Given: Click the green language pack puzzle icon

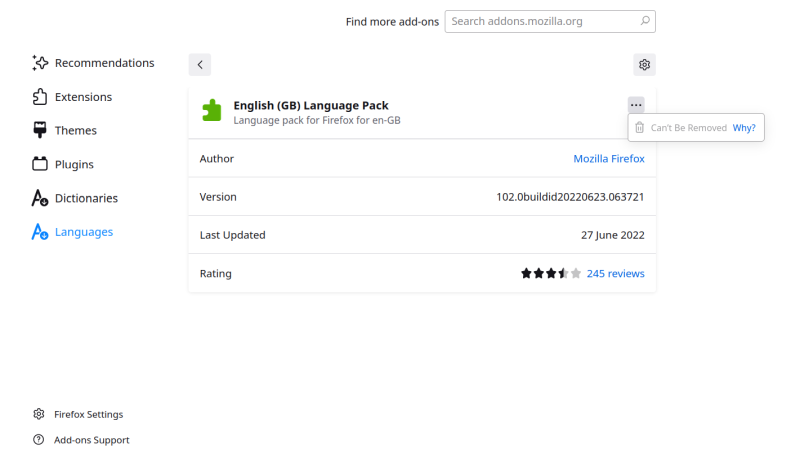Looking at the screenshot, I should pyautogui.click(x=212, y=110).
